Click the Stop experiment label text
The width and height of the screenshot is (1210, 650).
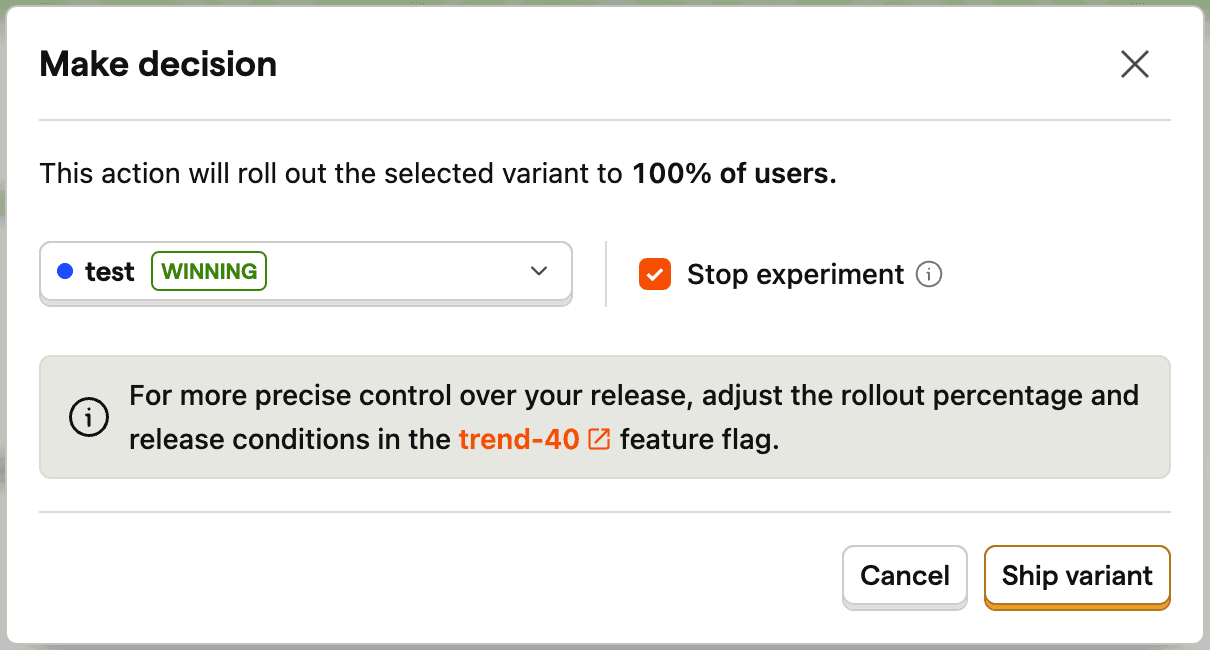tap(796, 274)
